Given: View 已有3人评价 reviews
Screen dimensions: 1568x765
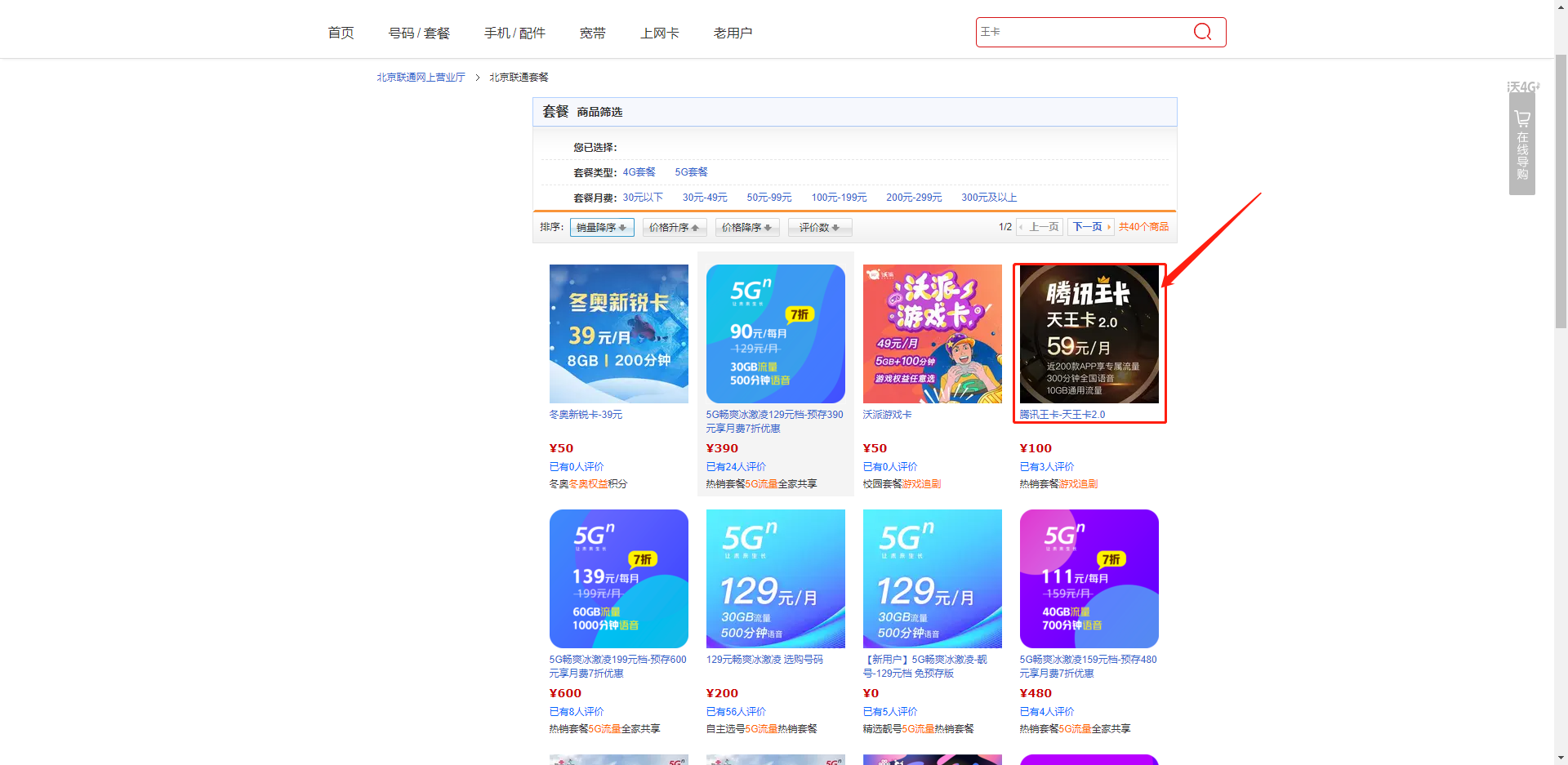Looking at the screenshot, I should point(1047,467).
